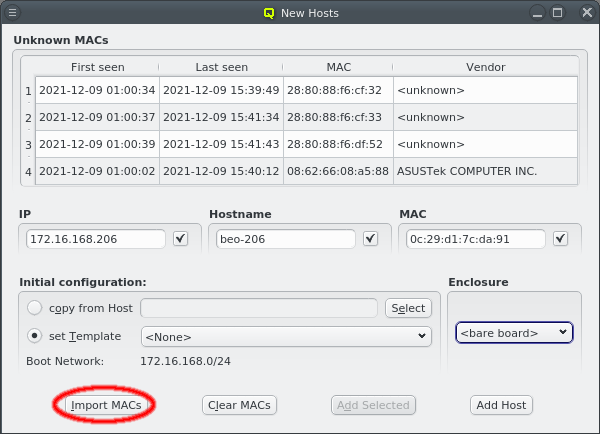Click the Add Selected button
Viewport: 600px width, 434px height.
[x=373, y=405]
